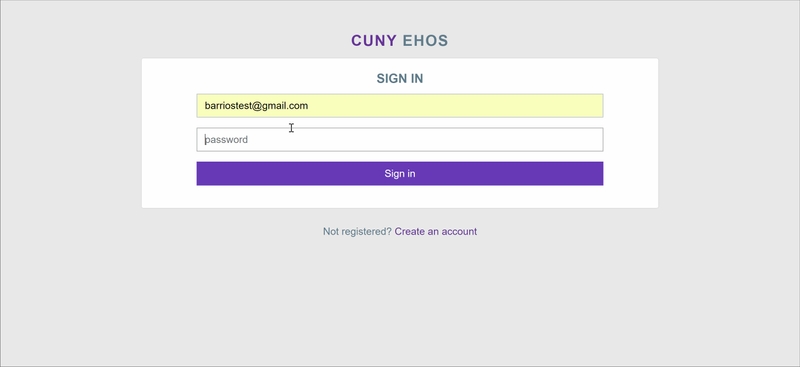The height and width of the screenshot is (367, 800).
Task: Click the purple Sign in button
Action: (399, 174)
